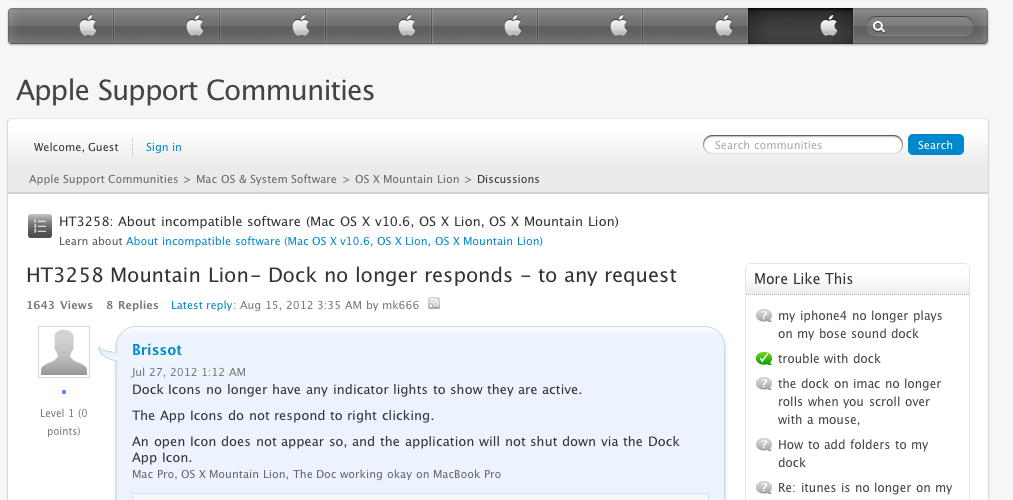Screen dimensions: 1013x500
Task: Click question icon beside How to add folders
Action: 764,446
